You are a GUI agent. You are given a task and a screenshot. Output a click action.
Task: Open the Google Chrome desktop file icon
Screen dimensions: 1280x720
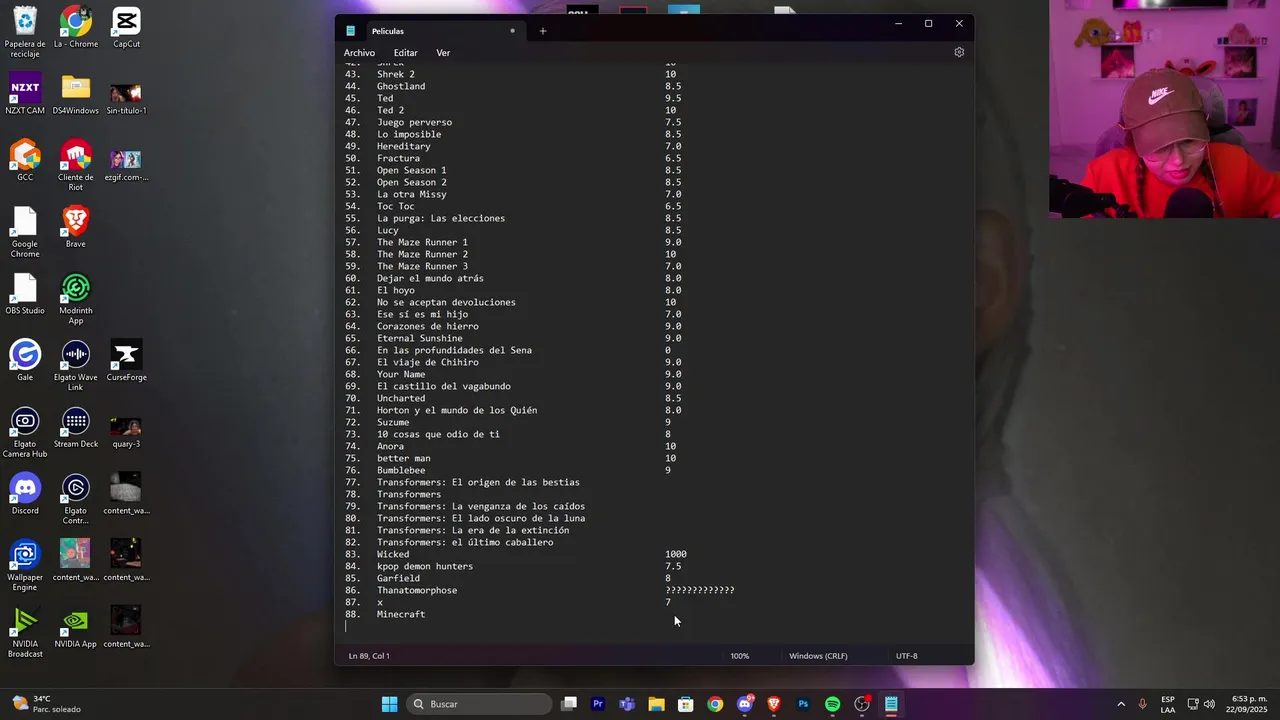[x=25, y=232]
